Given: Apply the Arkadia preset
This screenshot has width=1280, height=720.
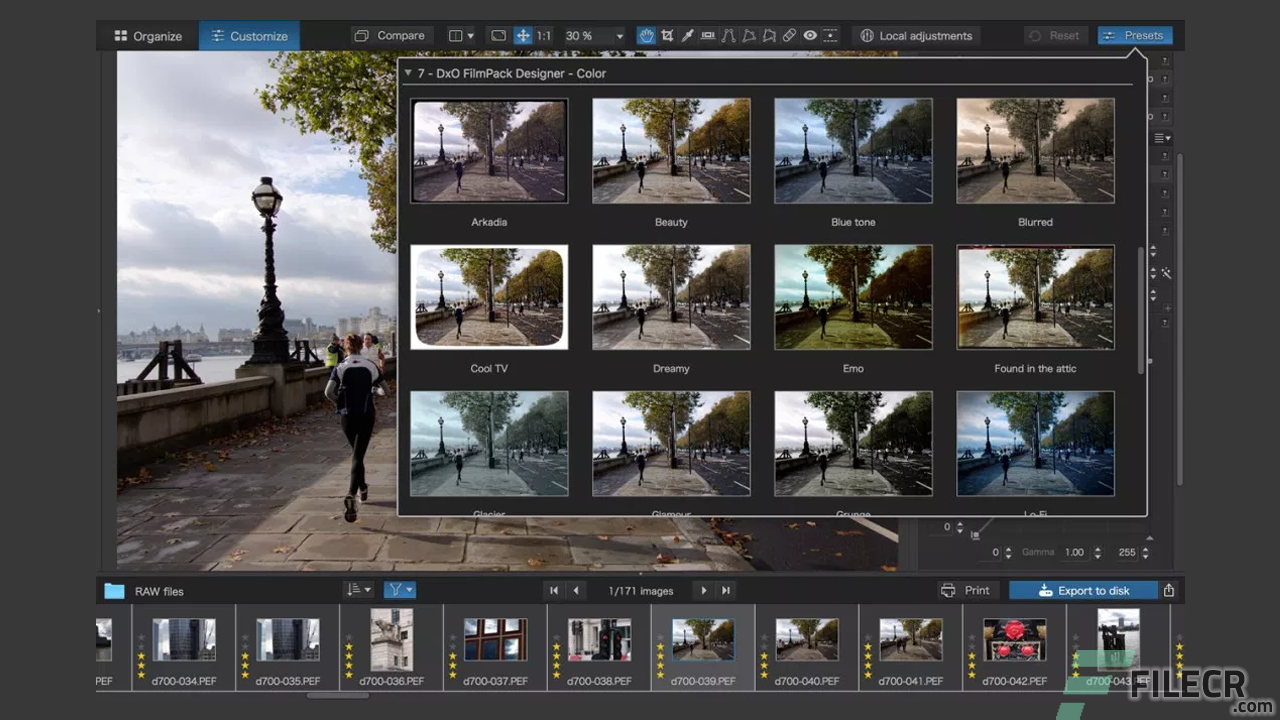Looking at the screenshot, I should point(489,151).
